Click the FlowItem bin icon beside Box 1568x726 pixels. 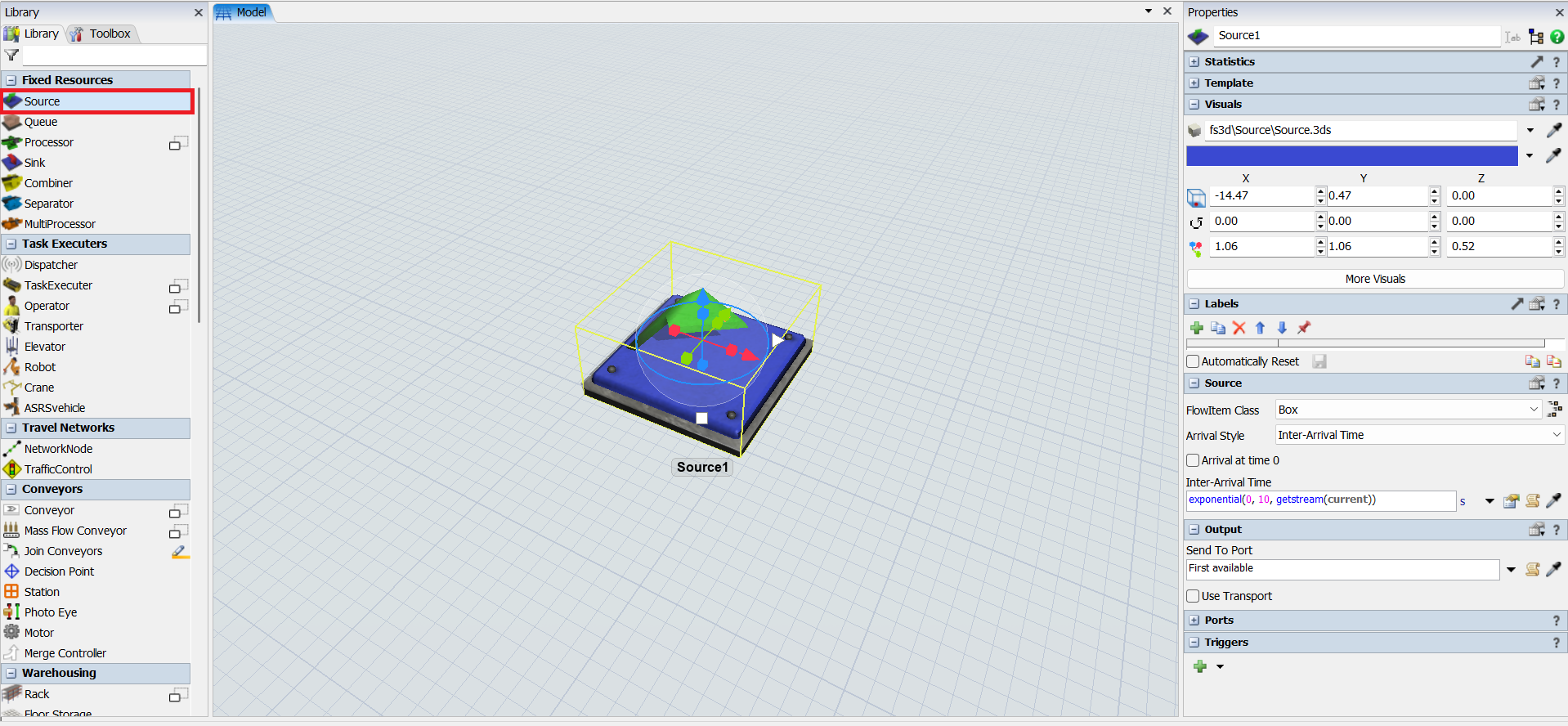[x=1554, y=410]
